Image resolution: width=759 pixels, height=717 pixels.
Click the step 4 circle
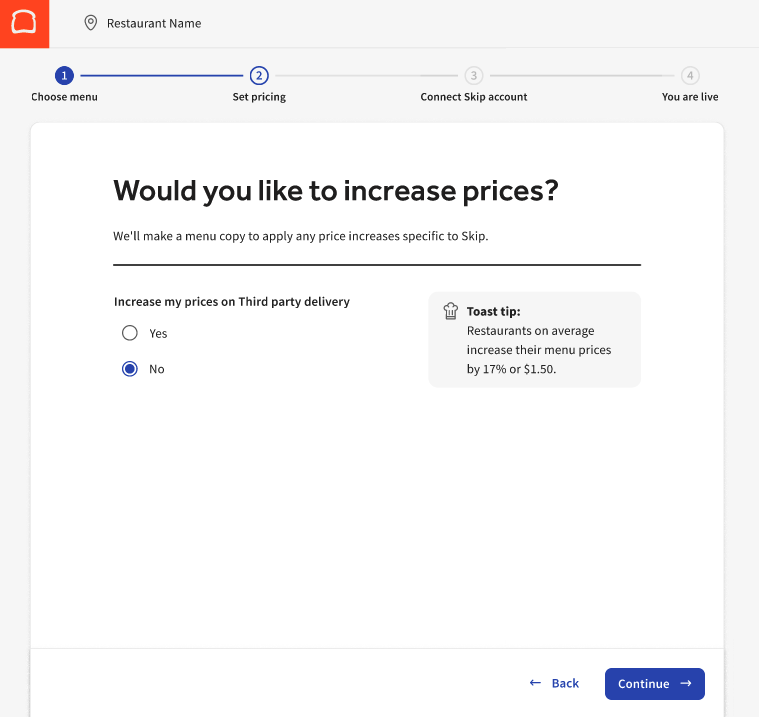click(x=690, y=75)
